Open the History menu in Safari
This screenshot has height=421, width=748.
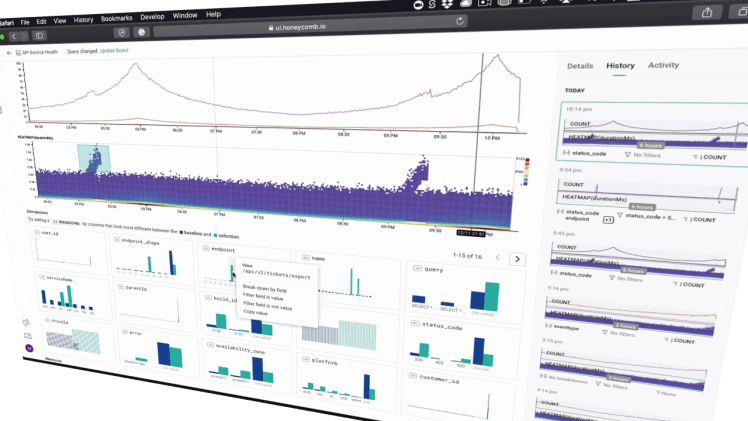[x=84, y=18]
